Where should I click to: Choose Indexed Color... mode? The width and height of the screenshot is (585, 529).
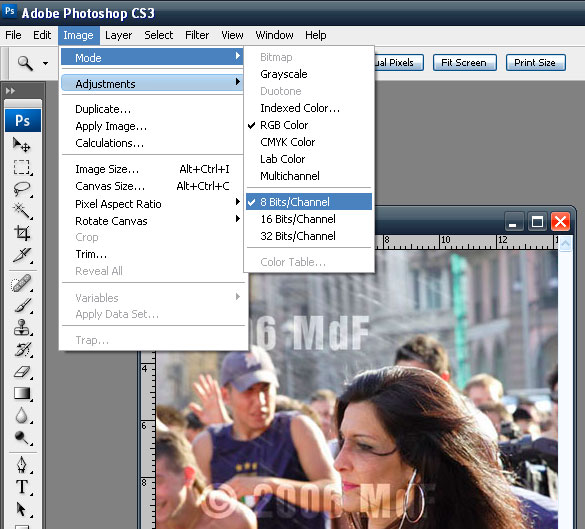pyautogui.click(x=309, y=108)
